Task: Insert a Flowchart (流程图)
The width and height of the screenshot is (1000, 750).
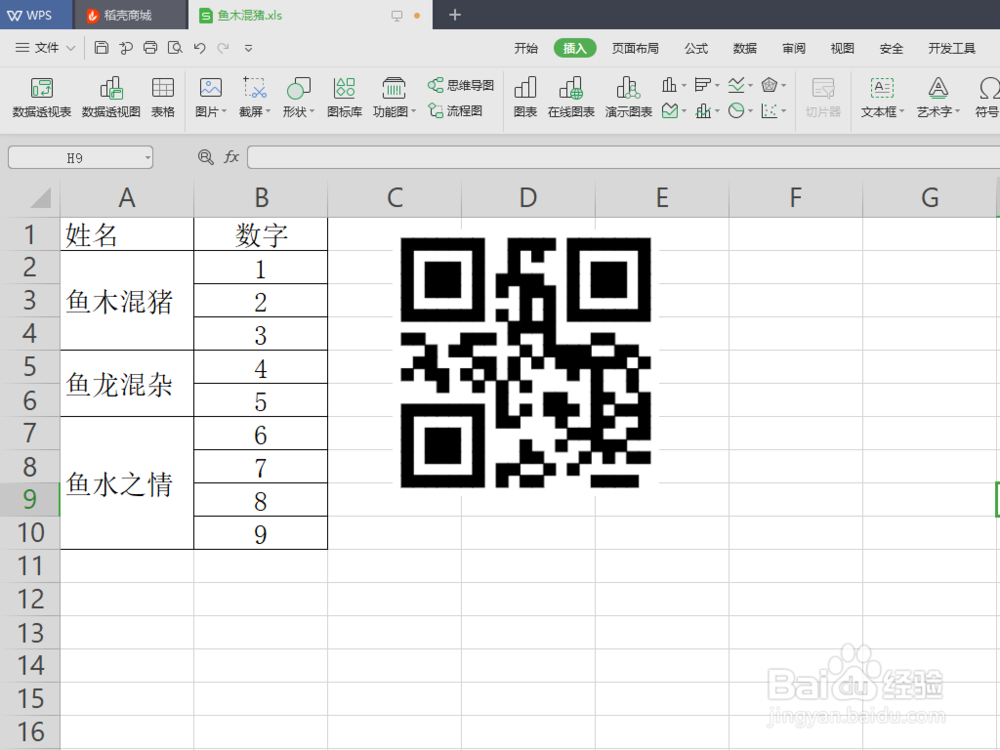Action: click(455, 111)
